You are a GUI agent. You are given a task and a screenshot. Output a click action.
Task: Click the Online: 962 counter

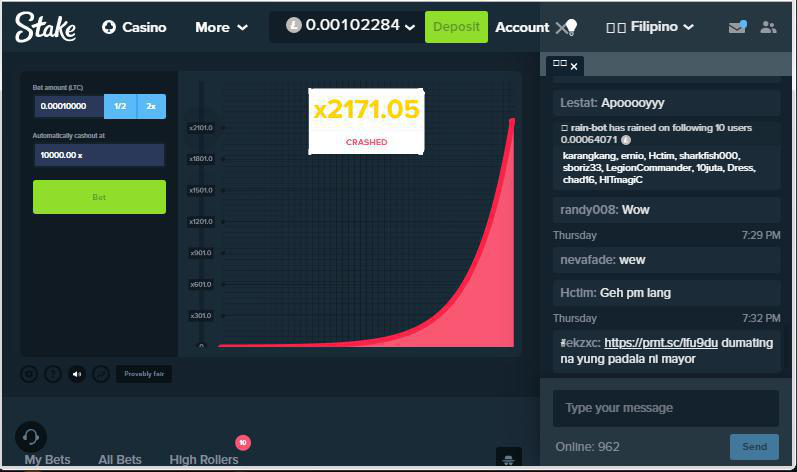tap(588, 447)
